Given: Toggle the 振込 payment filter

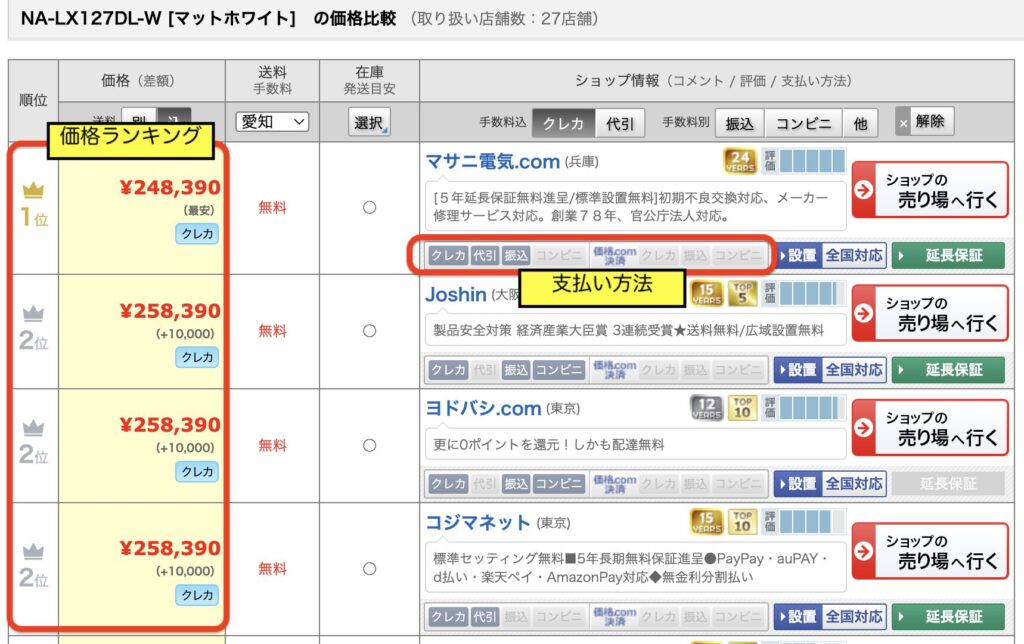Looking at the screenshot, I should [x=739, y=123].
